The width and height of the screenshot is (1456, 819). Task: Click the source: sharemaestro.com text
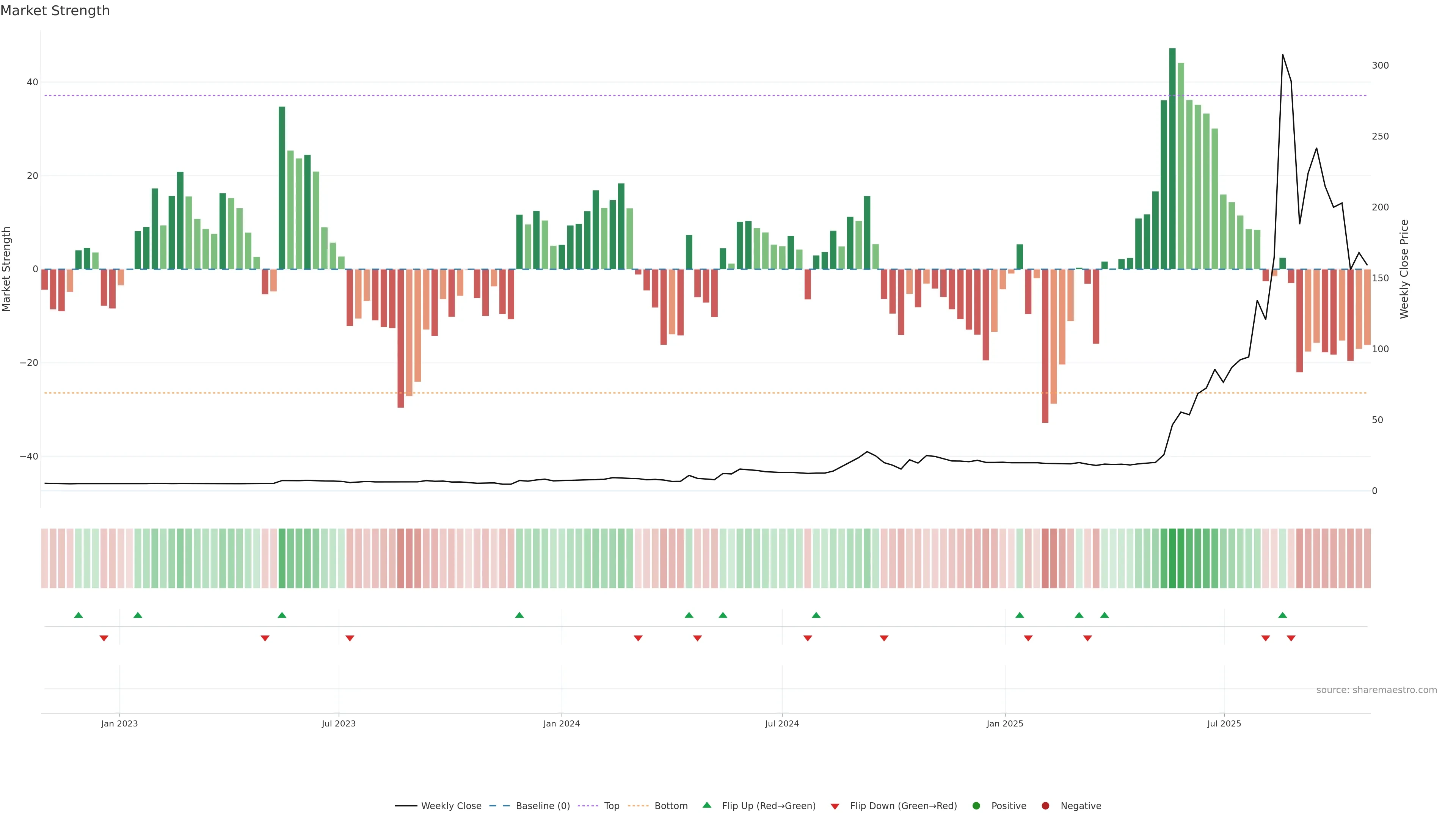click(x=1376, y=690)
